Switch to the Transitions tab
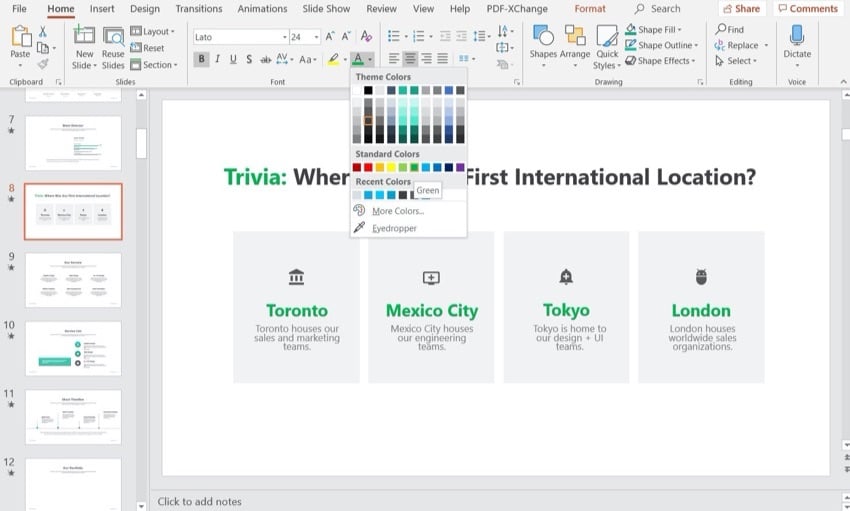Viewport: 850px width, 511px height. tap(198, 9)
